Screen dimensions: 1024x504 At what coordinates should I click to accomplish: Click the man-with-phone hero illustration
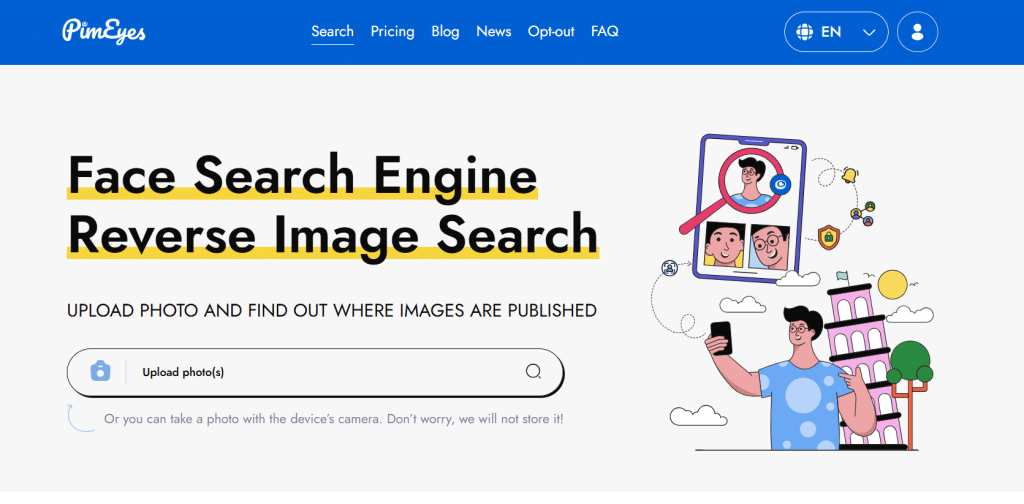click(794, 292)
